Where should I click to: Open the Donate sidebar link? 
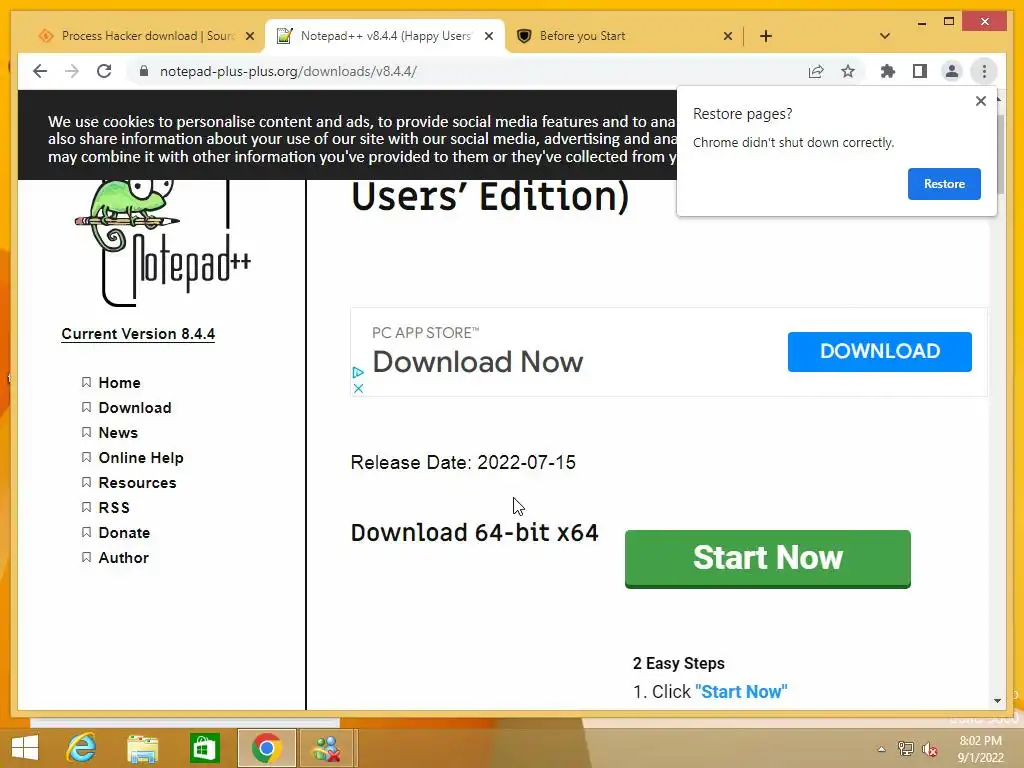click(124, 533)
